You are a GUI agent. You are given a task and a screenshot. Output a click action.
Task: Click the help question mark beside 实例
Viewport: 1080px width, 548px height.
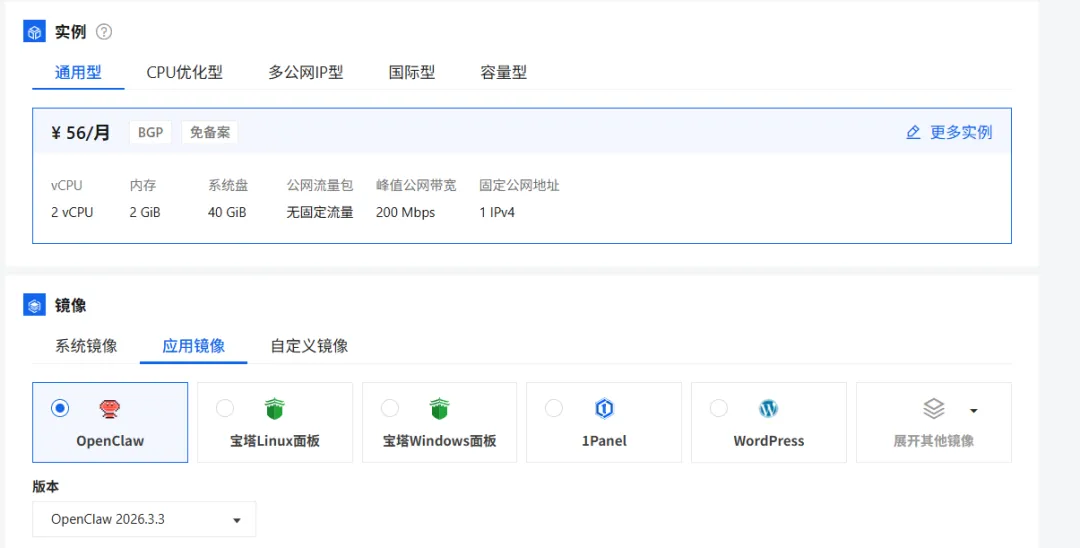point(104,32)
